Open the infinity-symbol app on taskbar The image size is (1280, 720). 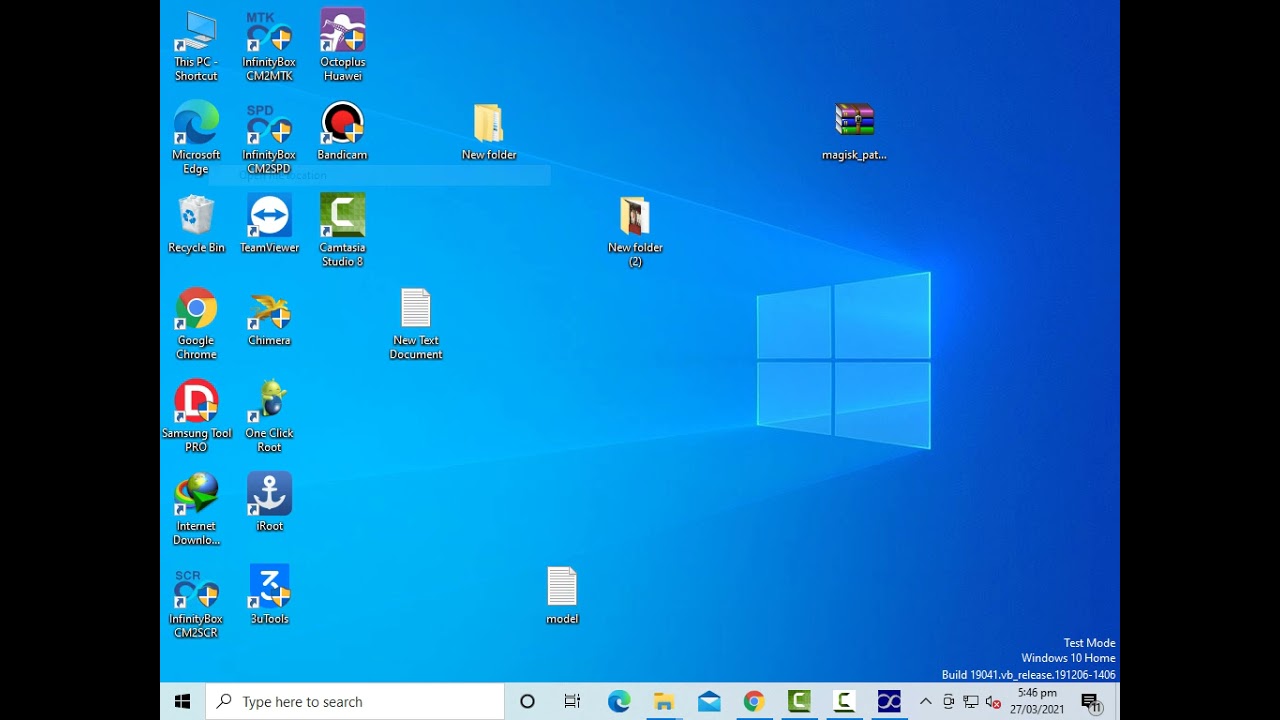point(889,702)
